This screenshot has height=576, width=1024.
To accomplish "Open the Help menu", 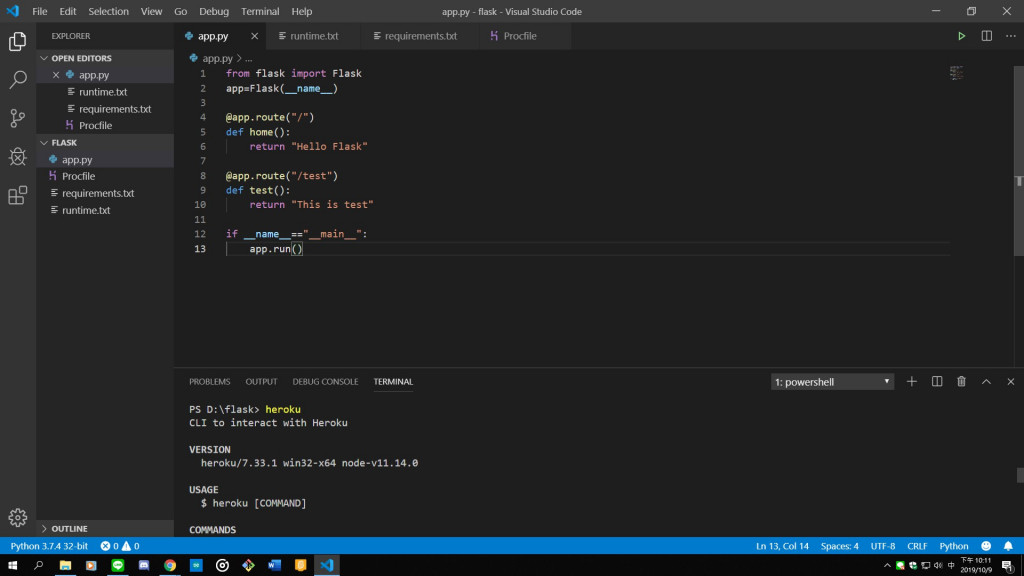I will point(302,11).
